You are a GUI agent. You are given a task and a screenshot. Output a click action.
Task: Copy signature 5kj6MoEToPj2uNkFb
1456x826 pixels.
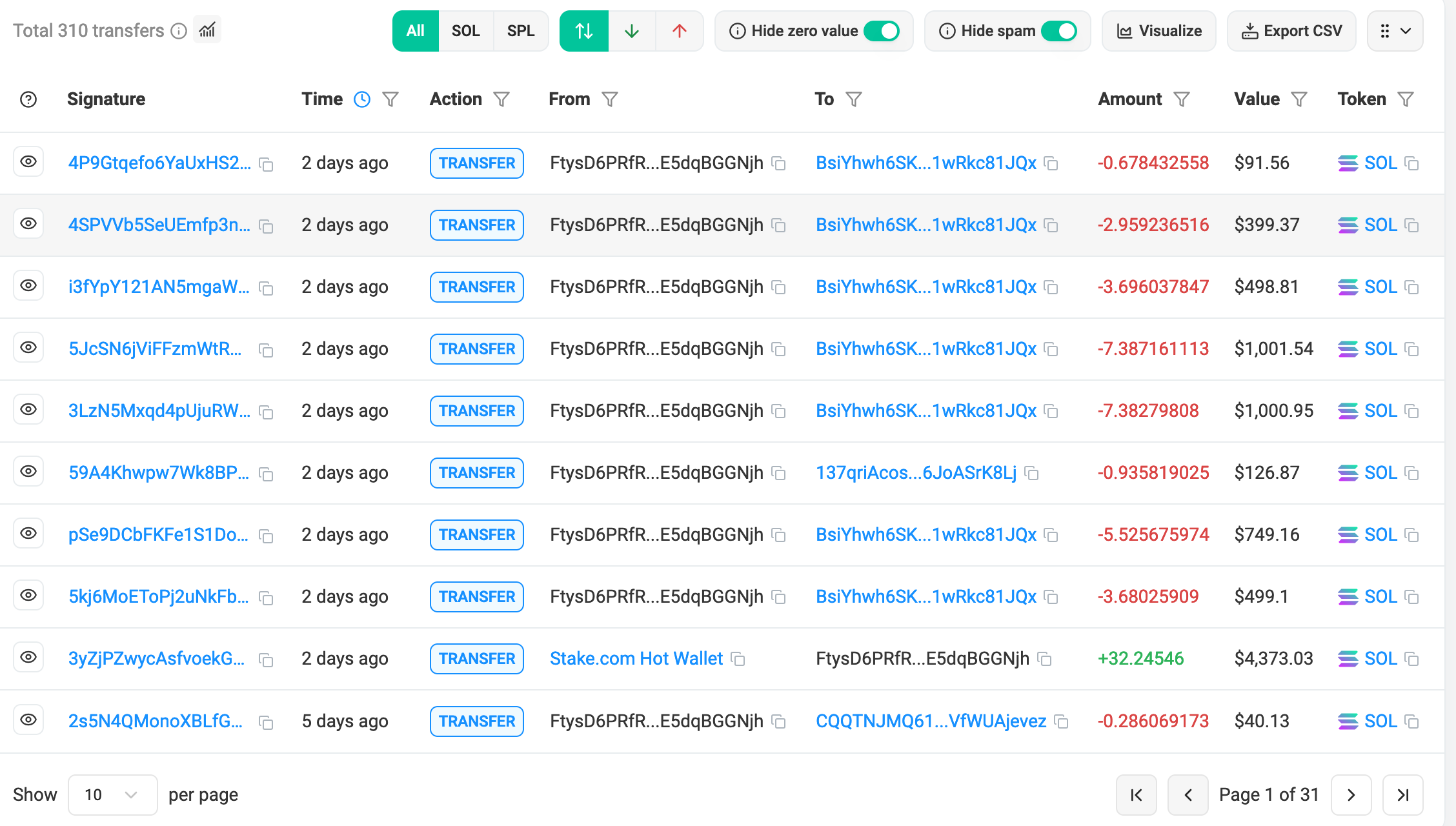[x=266, y=598]
